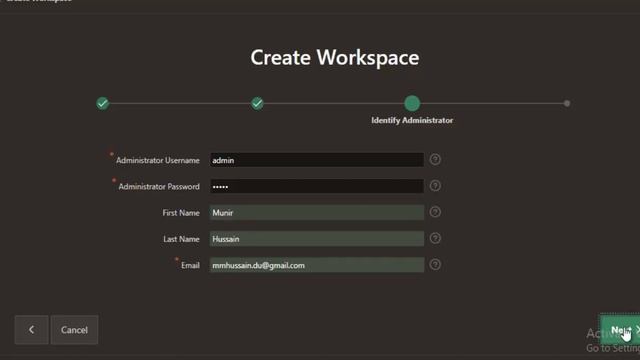Click the First Name label
The height and width of the screenshot is (360, 640).
click(181, 213)
